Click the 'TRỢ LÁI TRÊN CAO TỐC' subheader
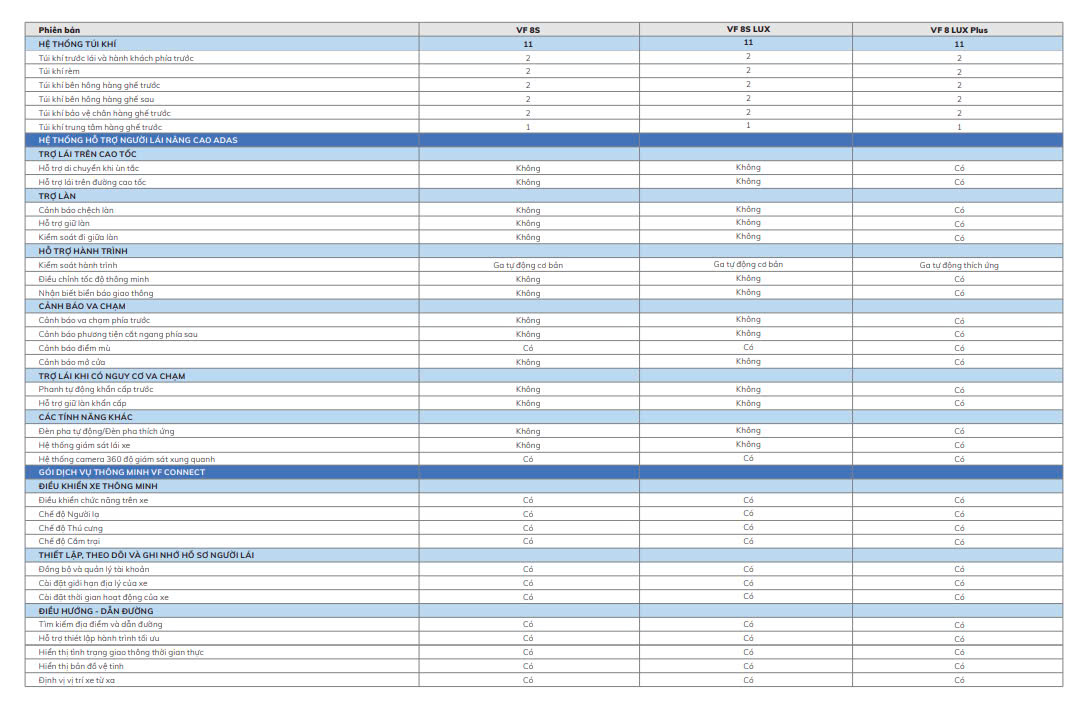1085x702 pixels. click(x=87, y=154)
